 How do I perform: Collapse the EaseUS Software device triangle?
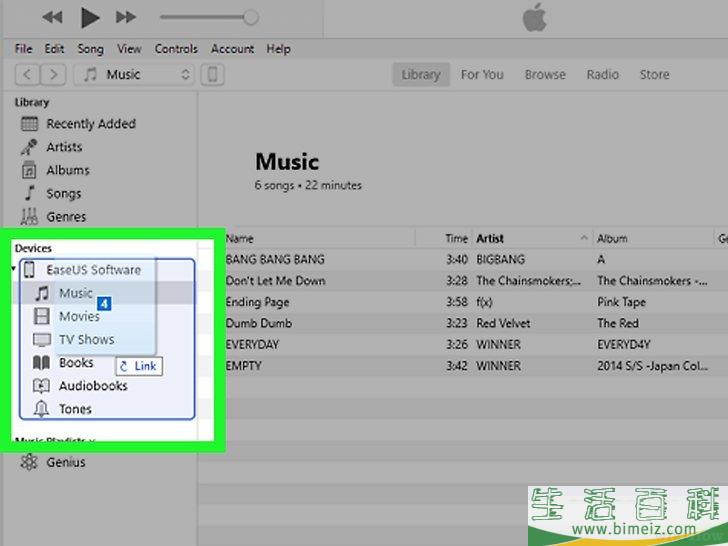14,269
